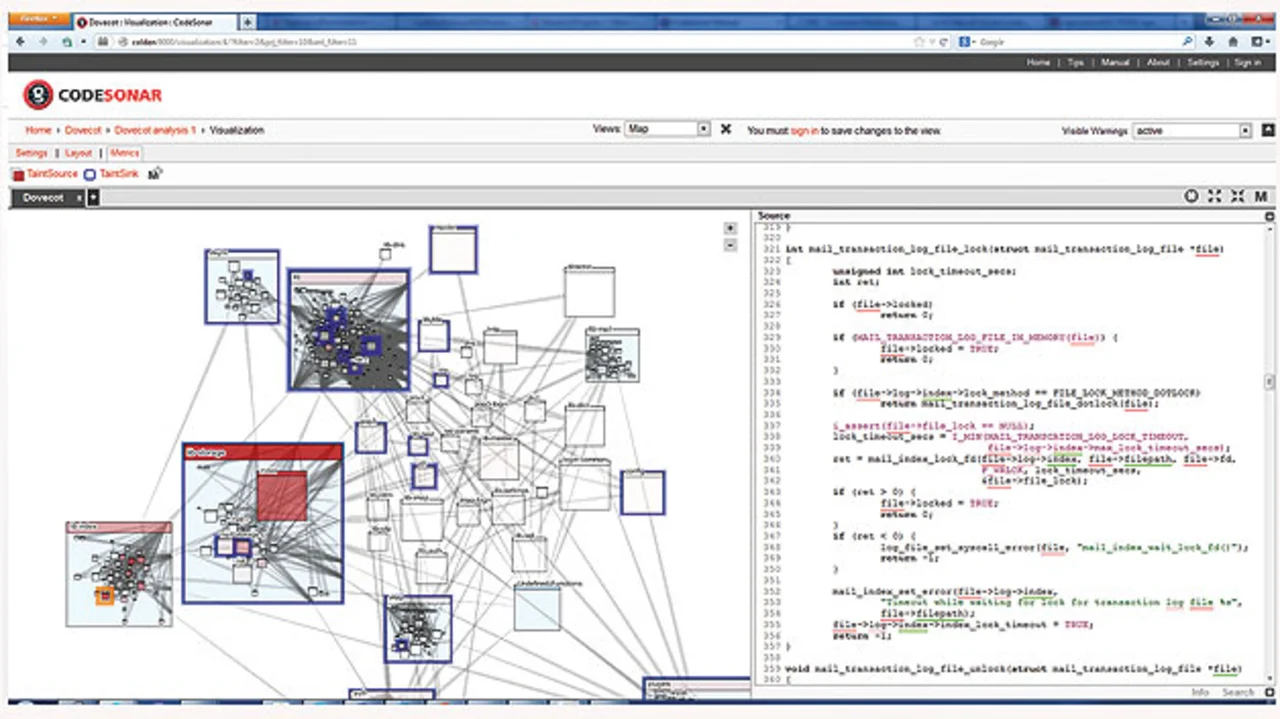Click the search magnifier icon
1280x719 pixels.
1187,42
